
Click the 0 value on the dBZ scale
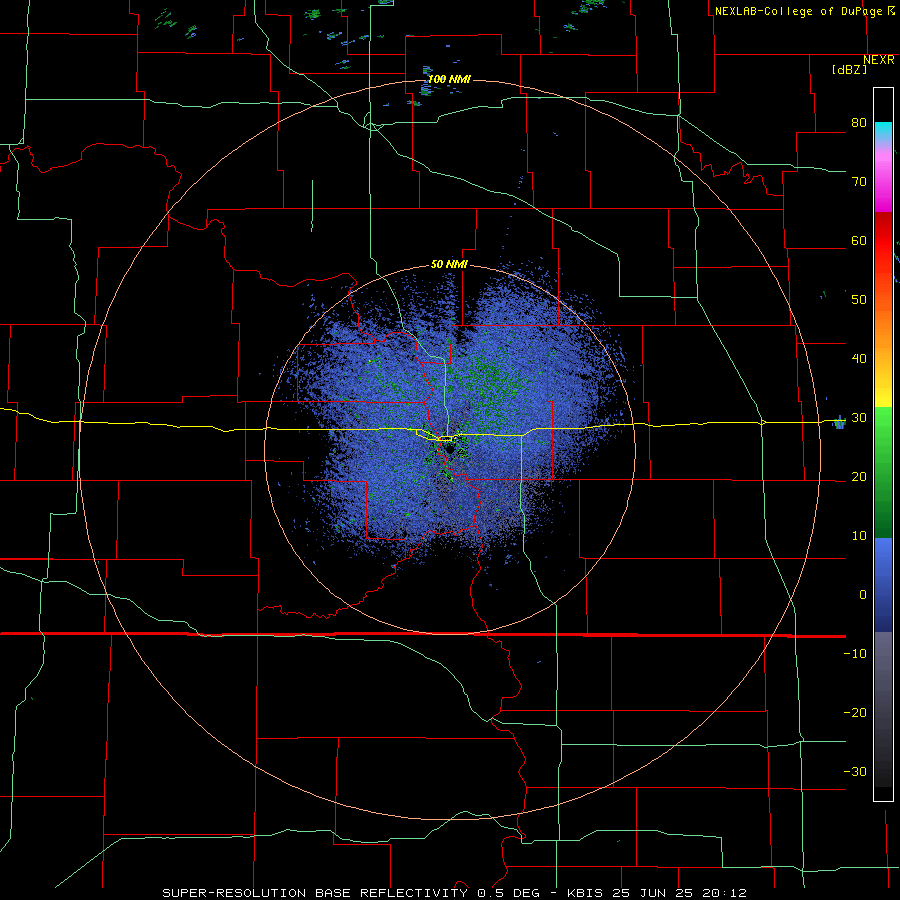[863, 595]
